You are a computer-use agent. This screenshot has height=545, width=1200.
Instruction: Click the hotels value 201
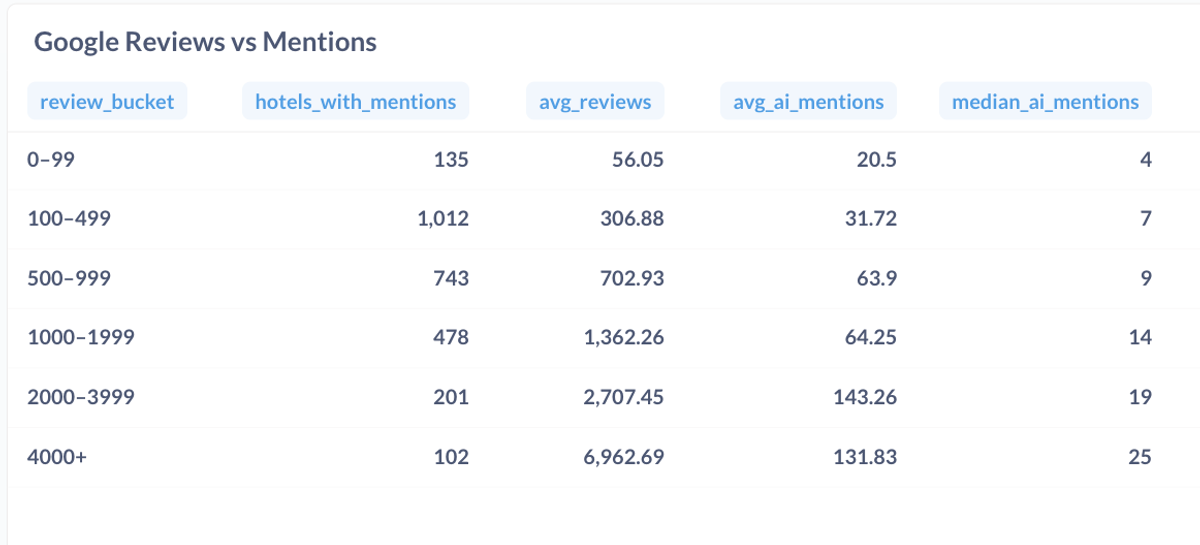click(x=451, y=397)
